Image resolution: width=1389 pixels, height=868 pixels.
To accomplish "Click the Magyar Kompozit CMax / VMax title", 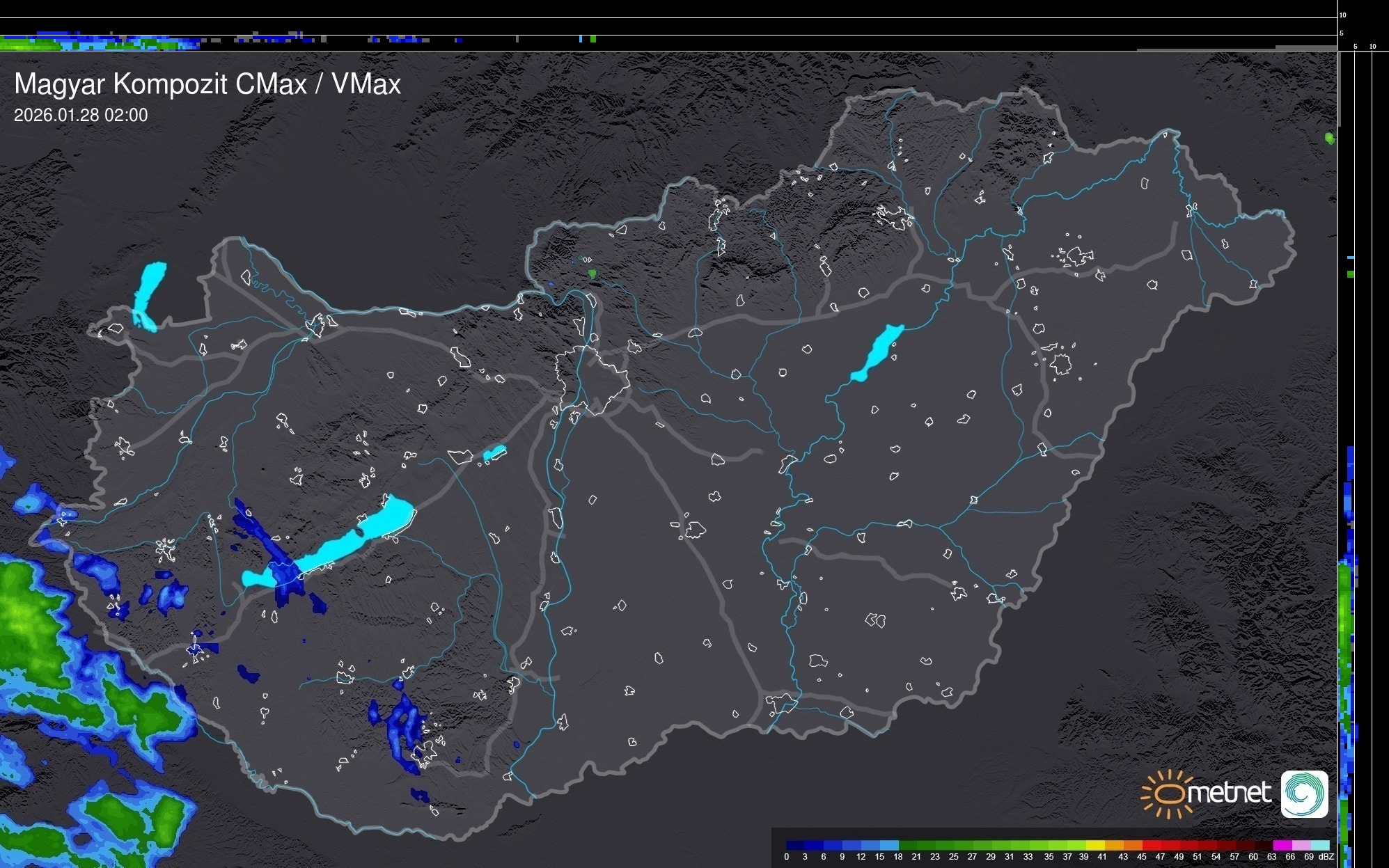I will 207,84.
